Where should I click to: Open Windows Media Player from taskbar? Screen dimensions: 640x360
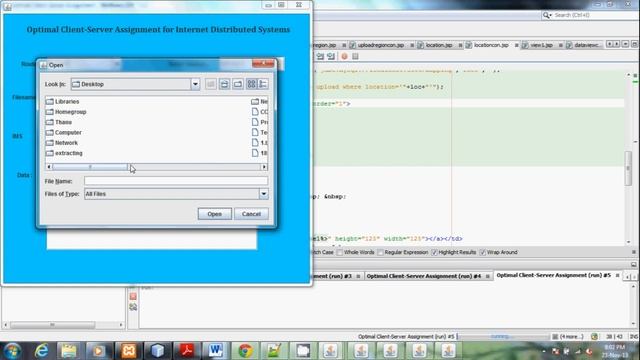coord(98,351)
